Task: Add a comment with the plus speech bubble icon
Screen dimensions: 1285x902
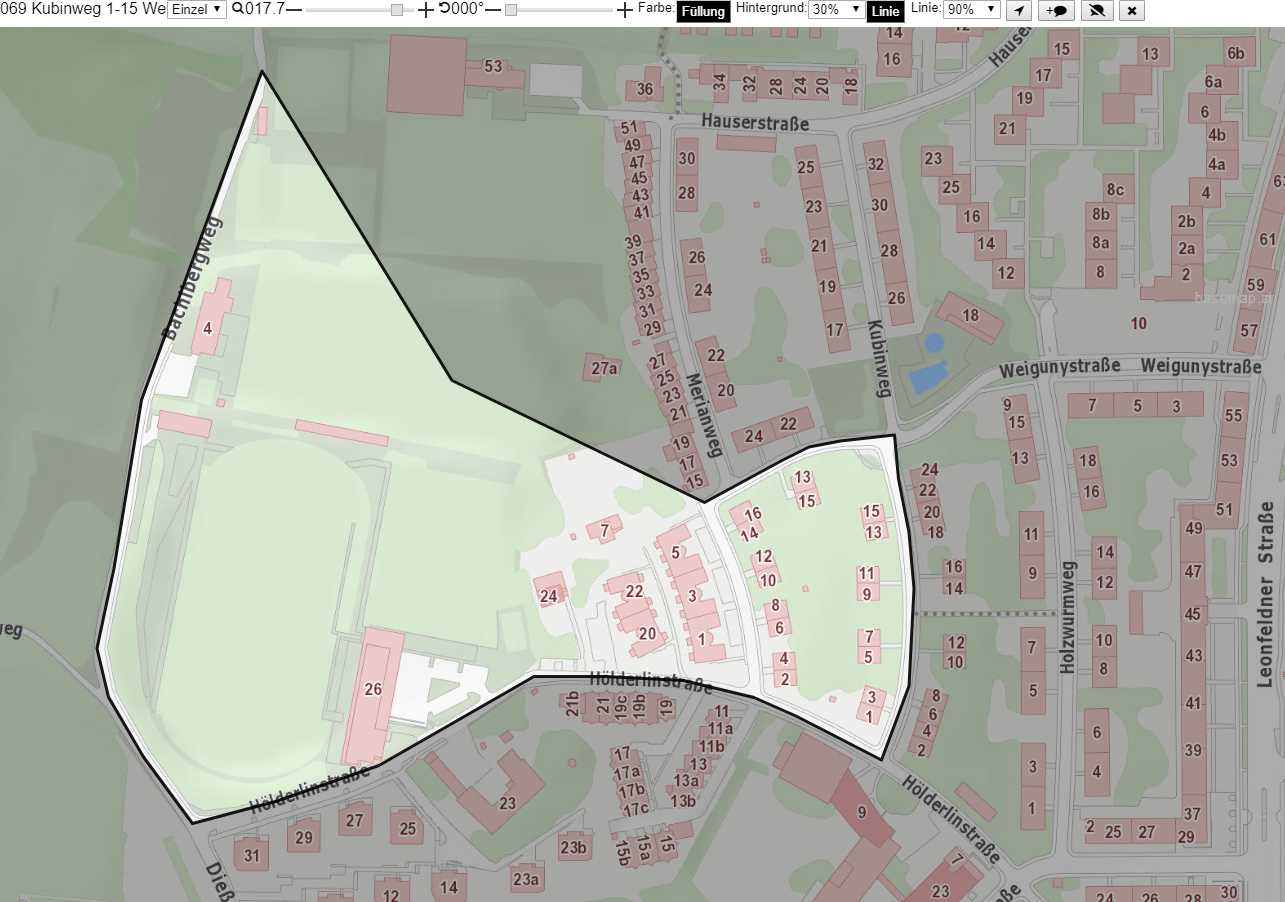Action: point(1057,11)
